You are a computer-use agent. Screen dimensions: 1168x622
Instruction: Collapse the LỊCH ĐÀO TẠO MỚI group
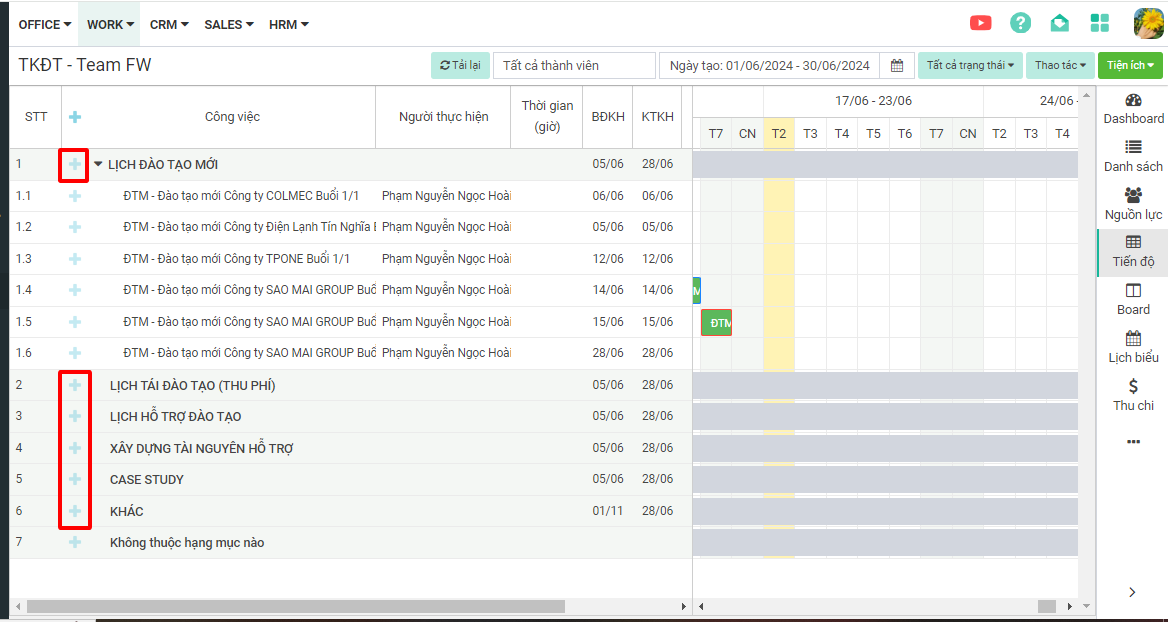(98, 165)
